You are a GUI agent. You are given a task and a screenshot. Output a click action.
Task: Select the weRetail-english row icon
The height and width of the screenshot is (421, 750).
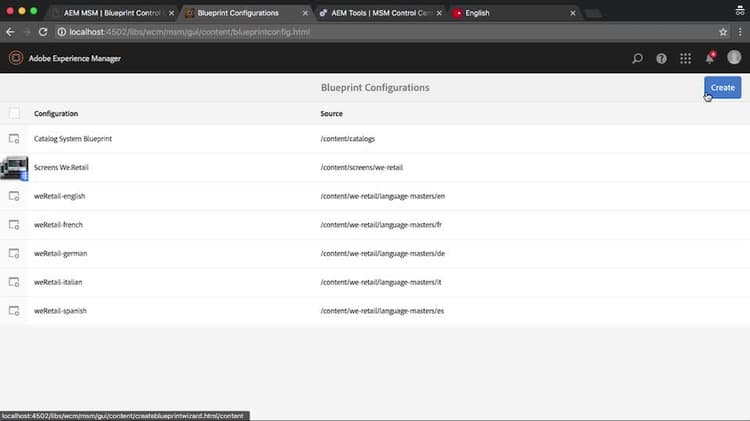[14, 196]
